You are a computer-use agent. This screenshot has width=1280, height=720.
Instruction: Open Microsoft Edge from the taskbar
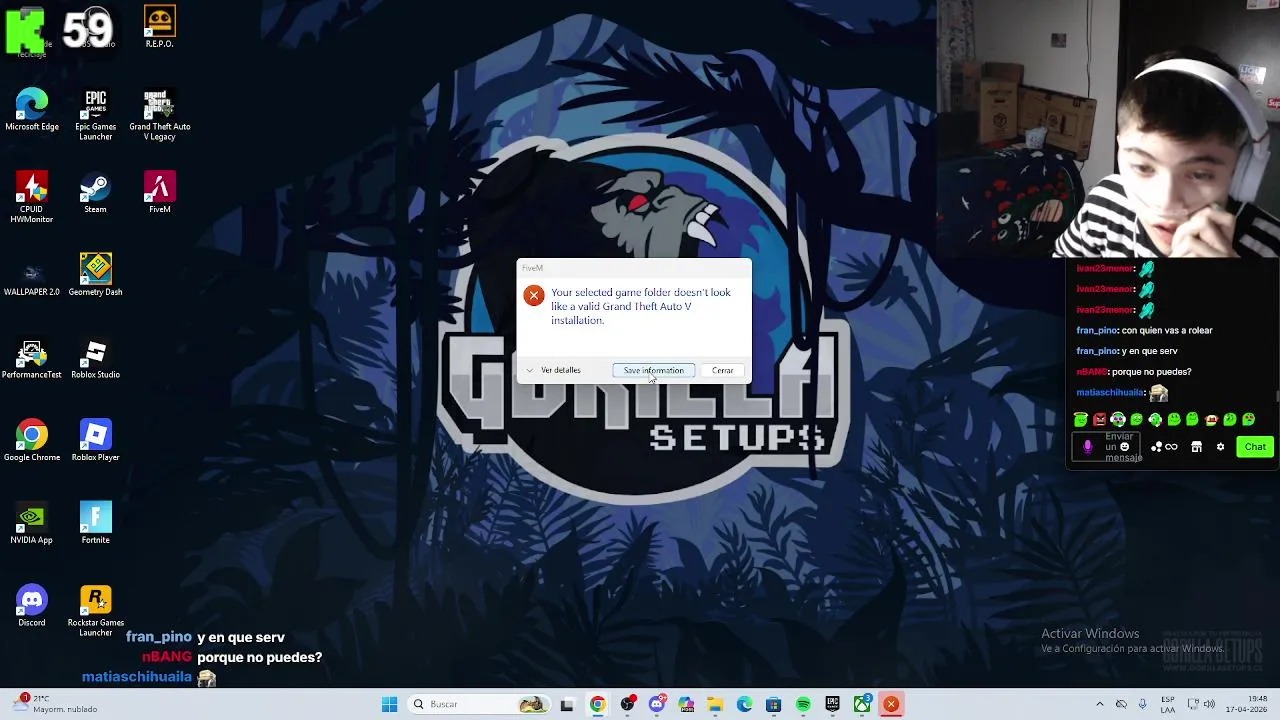tap(744, 705)
